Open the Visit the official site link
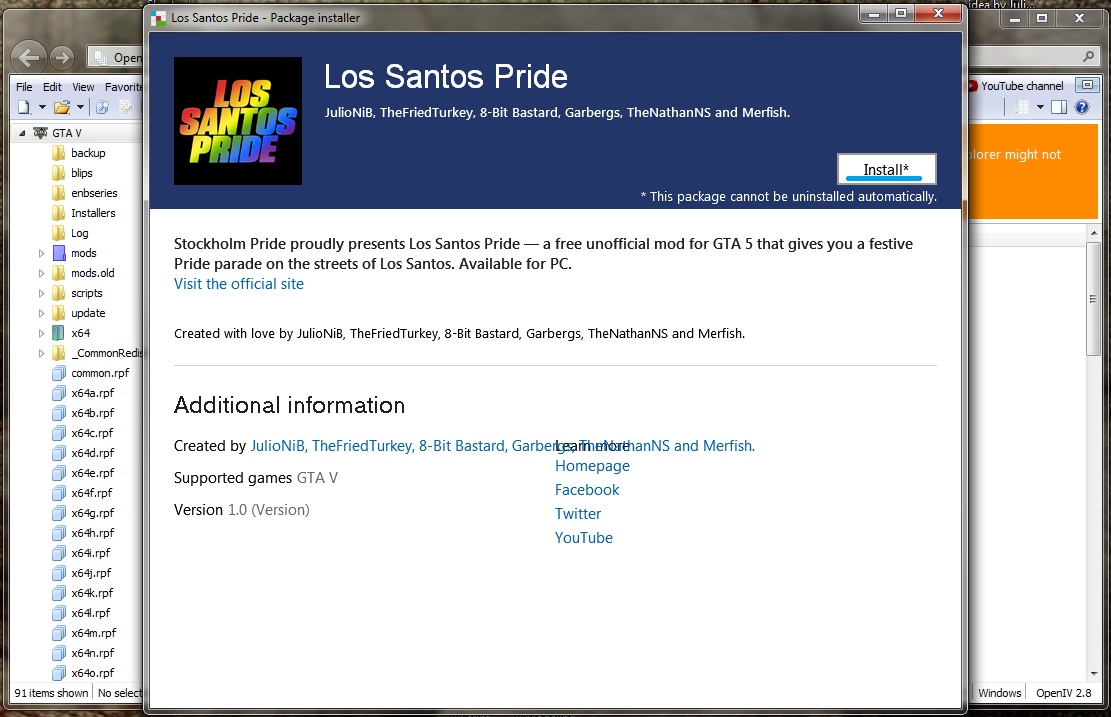 pos(239,283)
